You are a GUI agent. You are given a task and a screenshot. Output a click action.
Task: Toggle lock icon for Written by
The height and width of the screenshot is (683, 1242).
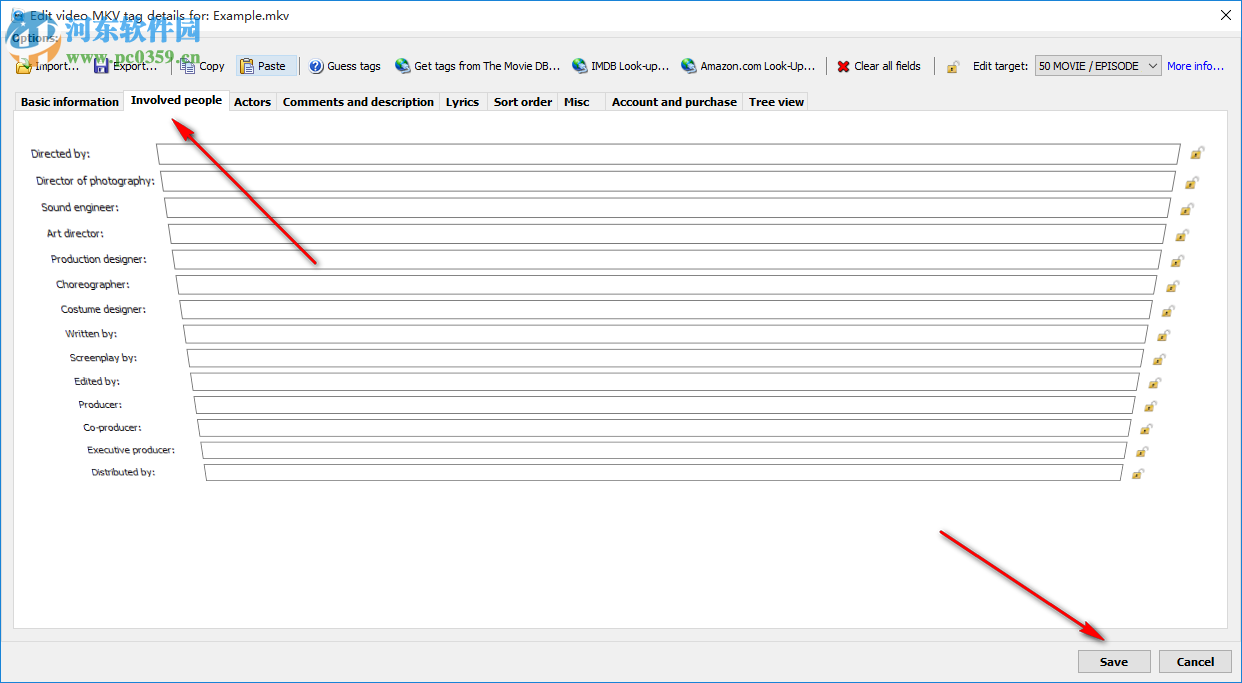[x=1164, y=335]
